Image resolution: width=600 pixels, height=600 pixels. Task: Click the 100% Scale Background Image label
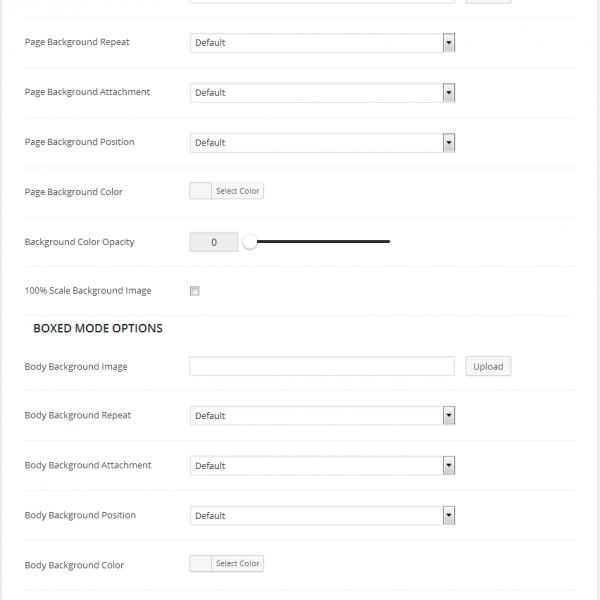[88, 291]
